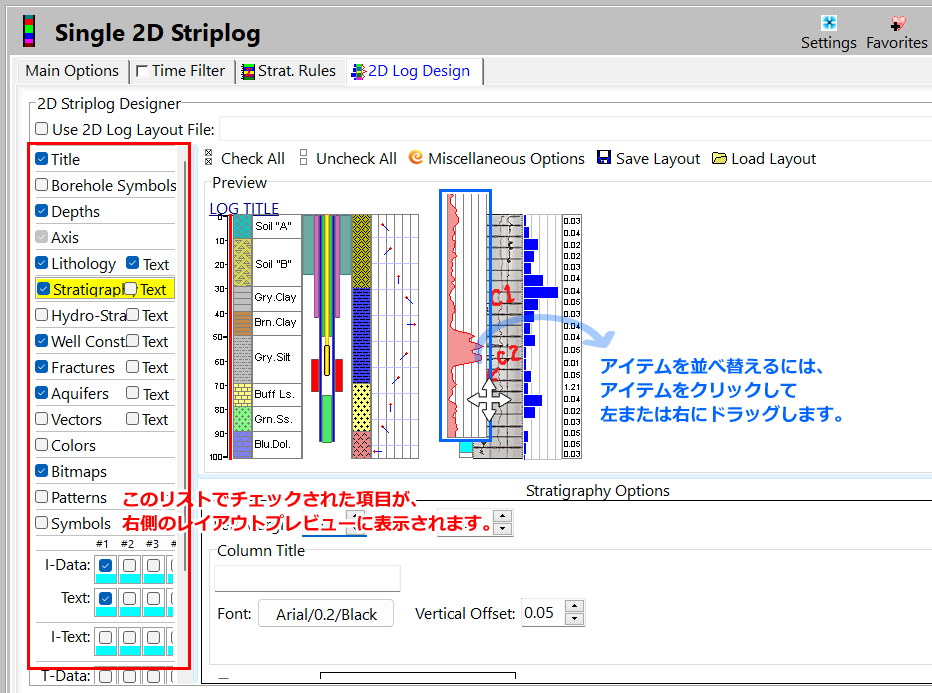The height and width of the screenshot is (693, 932).
Task: Click the Check All icon
Action: click(209, 158)
